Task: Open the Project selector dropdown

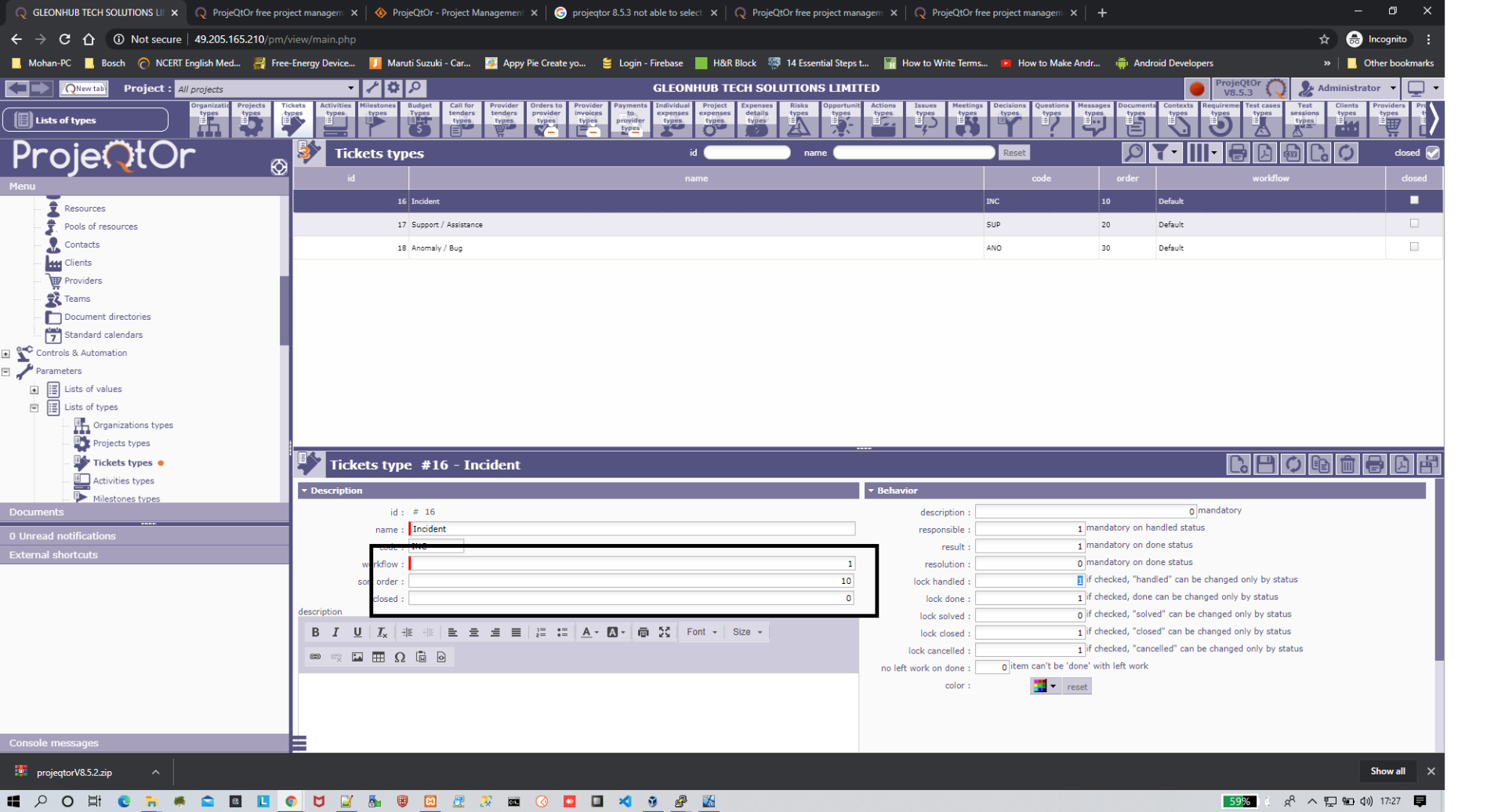Action: [350, 89]
